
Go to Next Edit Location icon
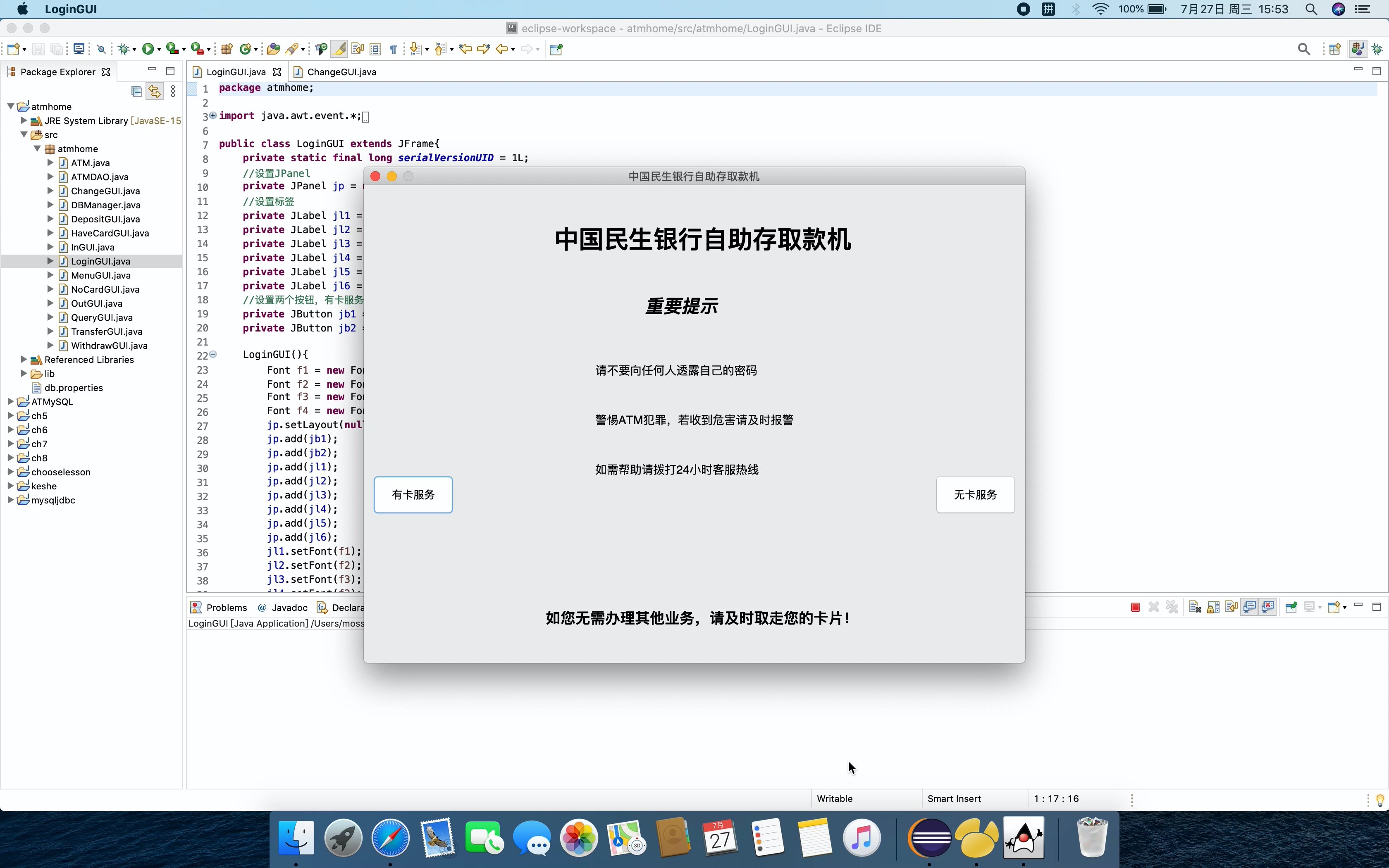483,49
